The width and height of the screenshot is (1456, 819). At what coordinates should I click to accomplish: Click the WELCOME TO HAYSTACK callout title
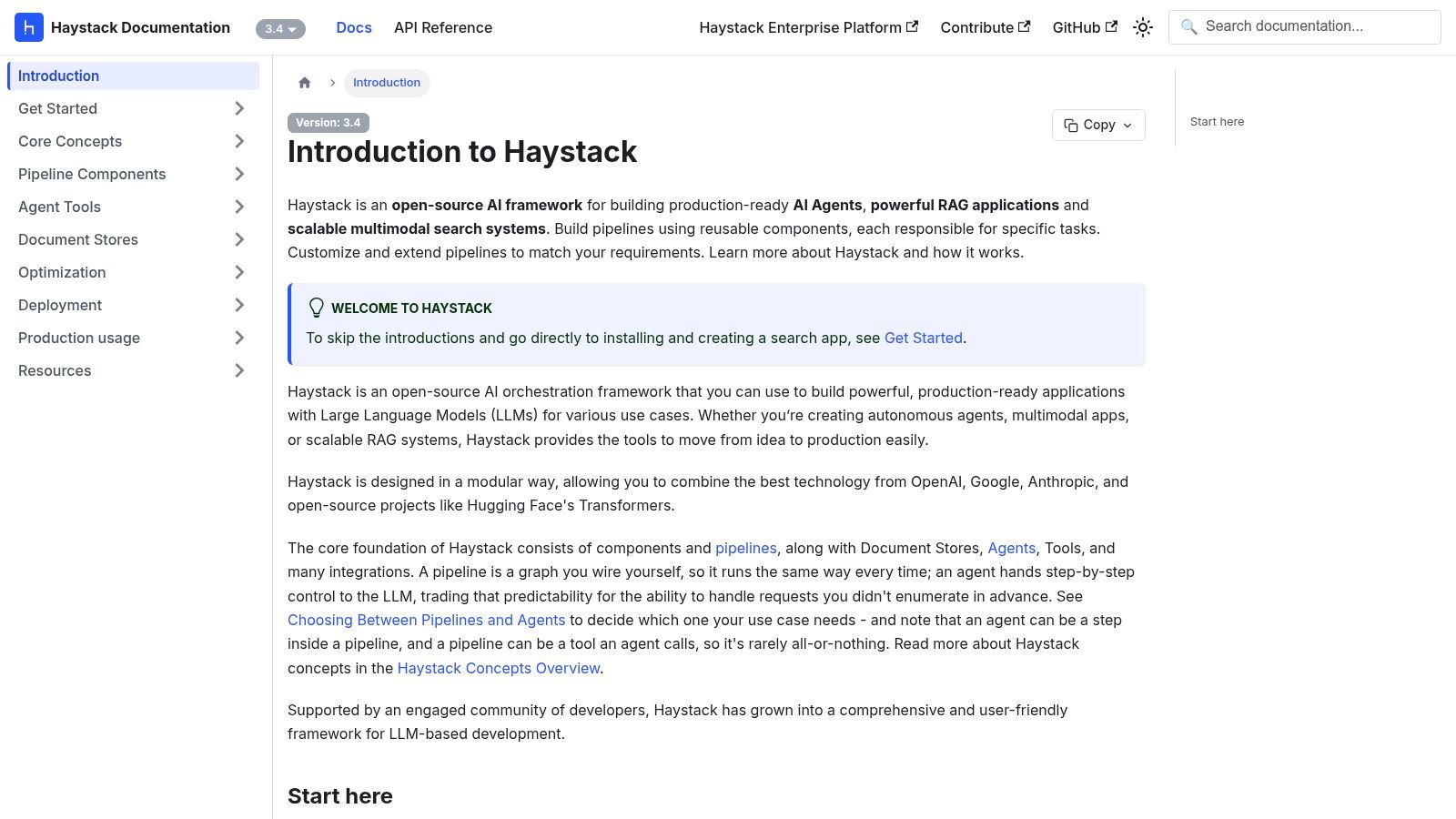411,308
